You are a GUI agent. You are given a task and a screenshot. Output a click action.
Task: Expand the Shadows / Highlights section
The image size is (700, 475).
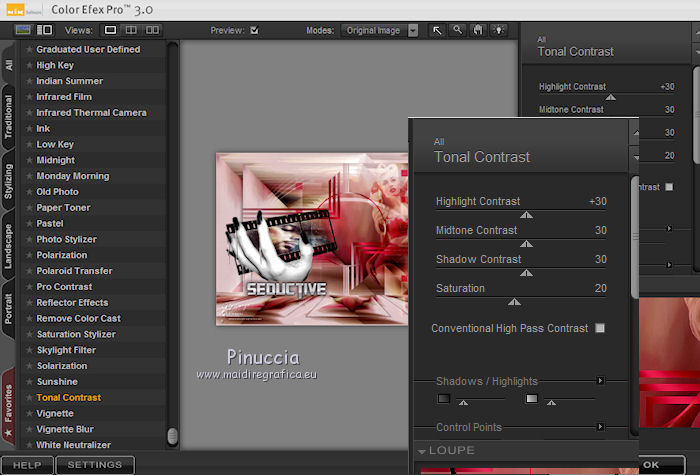pyautogui.click(x=600, y=381)
